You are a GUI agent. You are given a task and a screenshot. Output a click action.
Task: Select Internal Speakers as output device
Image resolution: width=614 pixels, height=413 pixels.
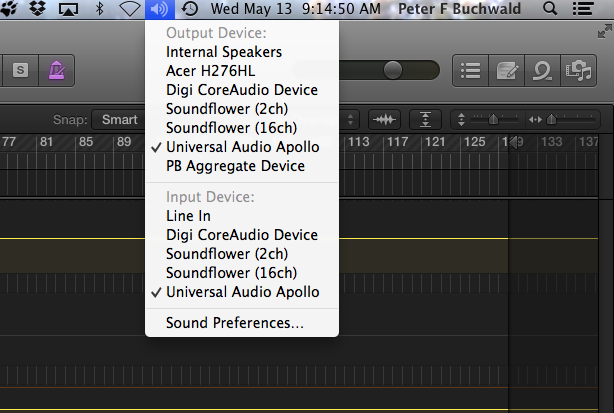point(224,52)
